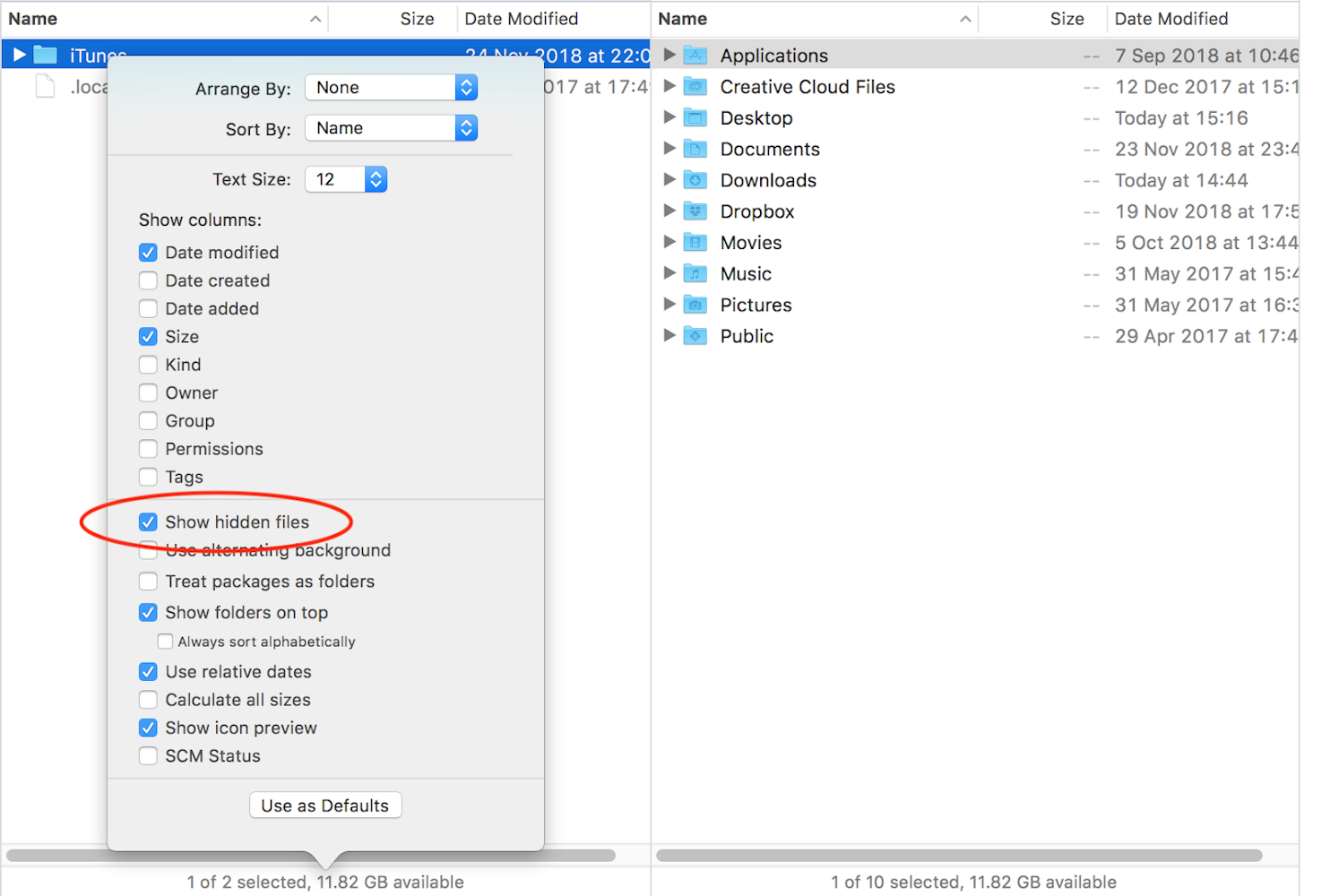Click the blue iTunes folder icon
The height and width of the screenshot is (896, 1339).
46,55
